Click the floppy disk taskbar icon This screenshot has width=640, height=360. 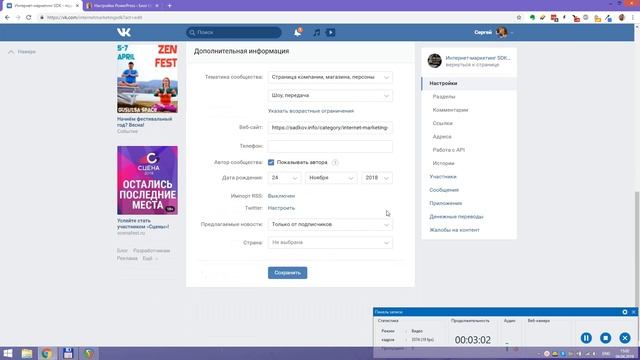tap(68, 353)
